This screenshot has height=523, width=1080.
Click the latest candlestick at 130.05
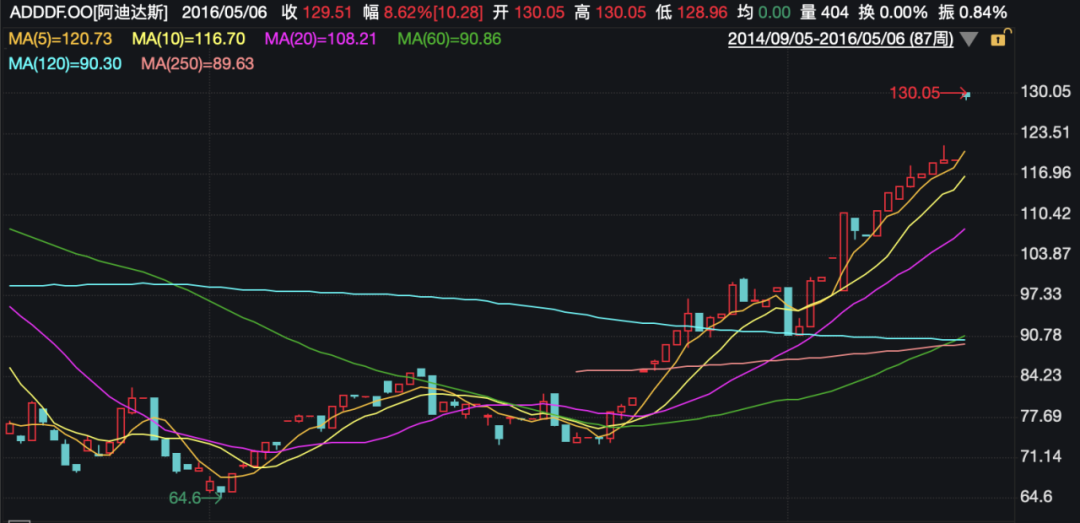pos(966,95)
